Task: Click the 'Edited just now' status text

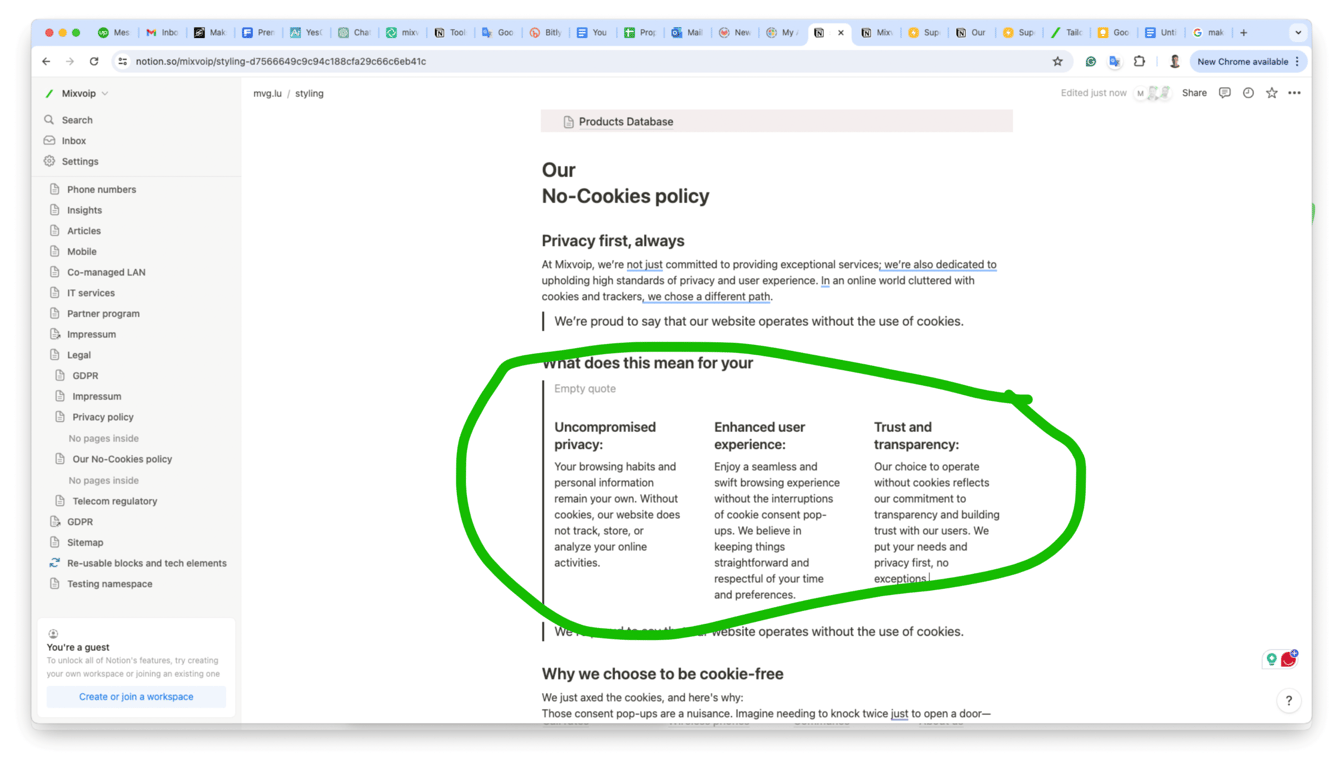Action: click(x=1093, y=93)
